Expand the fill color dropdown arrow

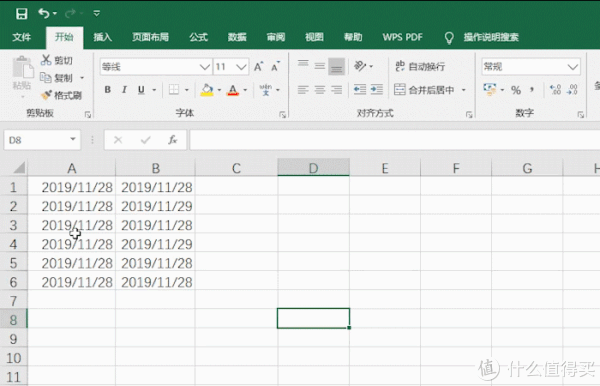coord(219,90)
